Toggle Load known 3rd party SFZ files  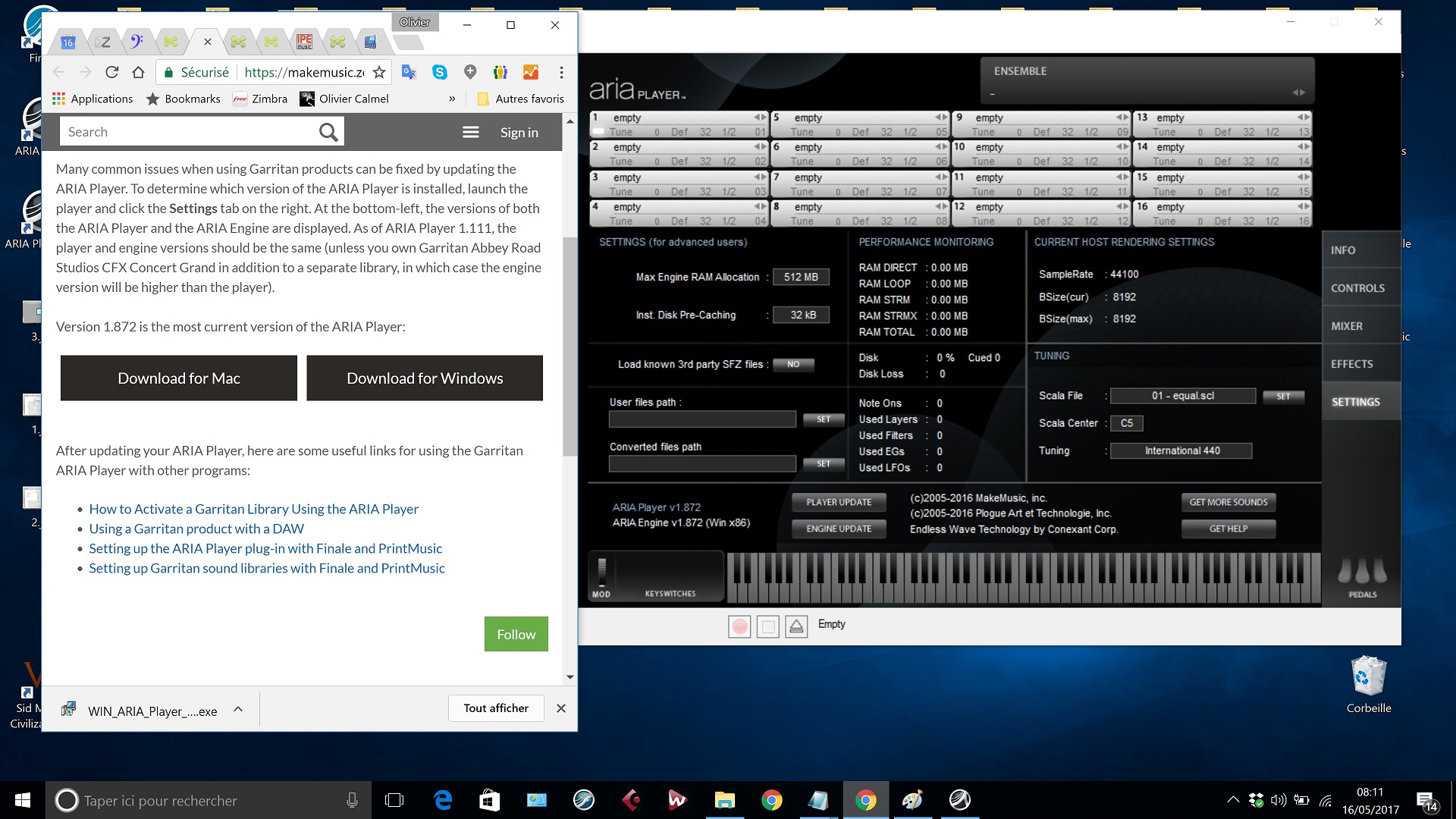[793, 365]
